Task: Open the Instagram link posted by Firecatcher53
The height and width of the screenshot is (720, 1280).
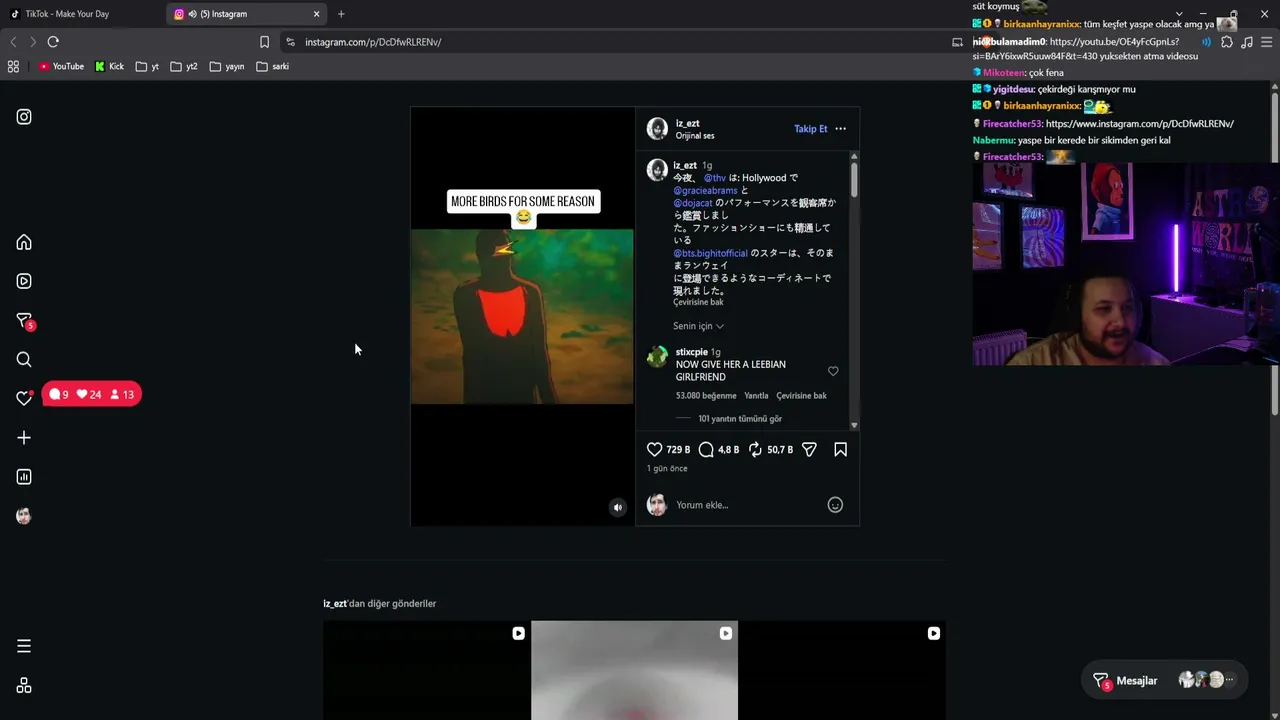Action: click(x=1140, y=124)
